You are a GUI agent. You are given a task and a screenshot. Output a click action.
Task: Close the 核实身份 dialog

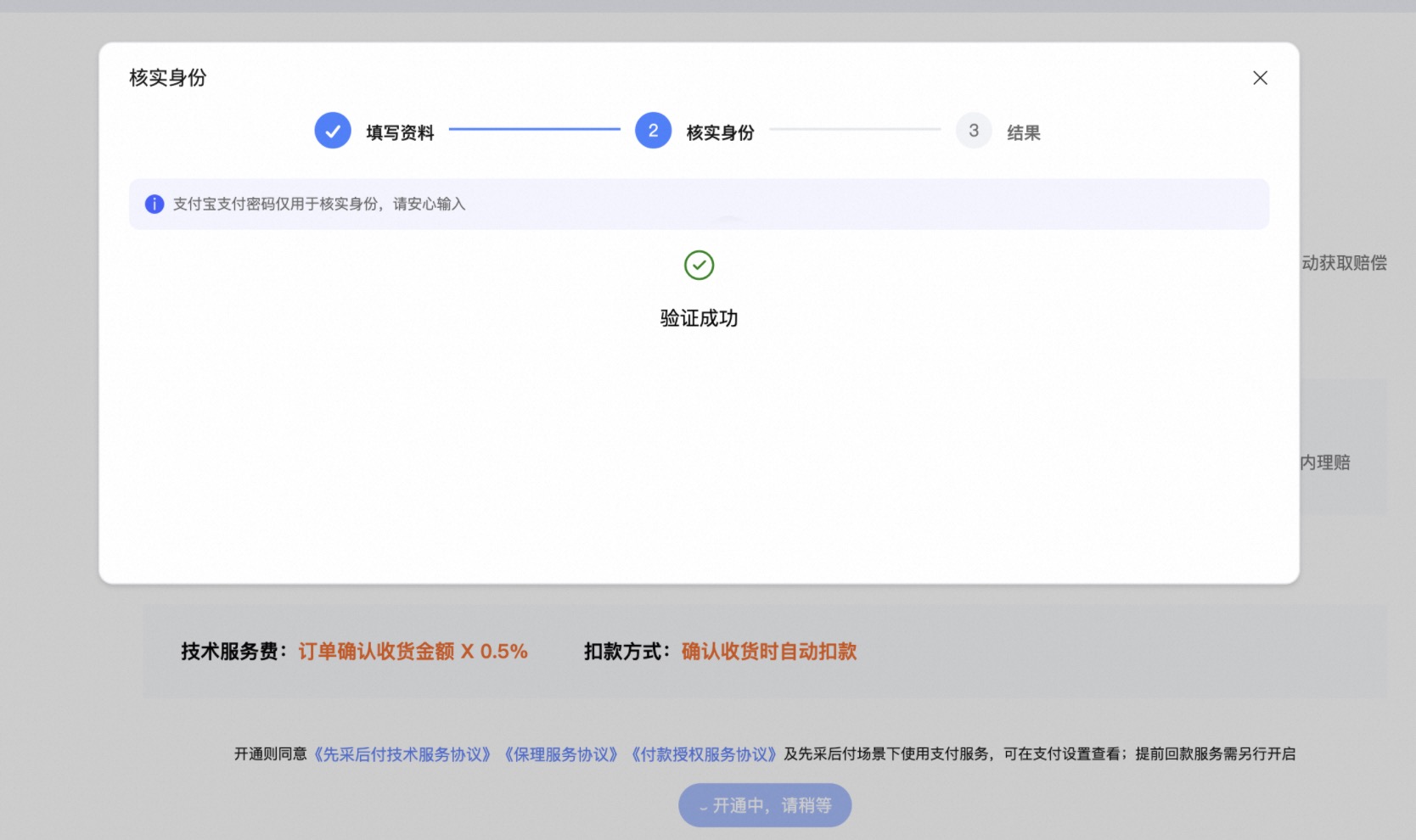(x=1260, y=78)
